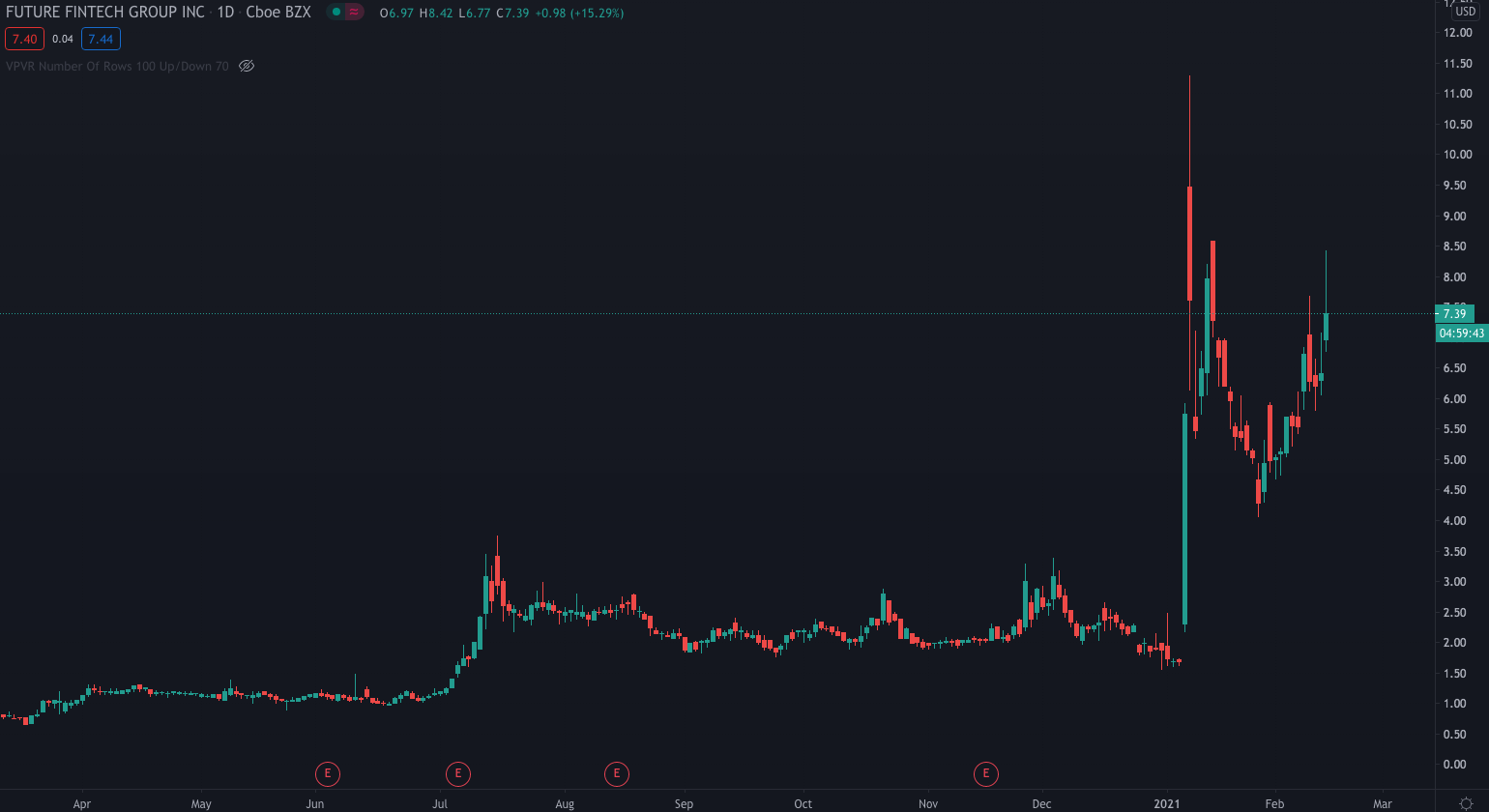Screen dimensions: 1489x812
Task: Click the 2021 year label on time axis
Action: tap(1167, 804)
